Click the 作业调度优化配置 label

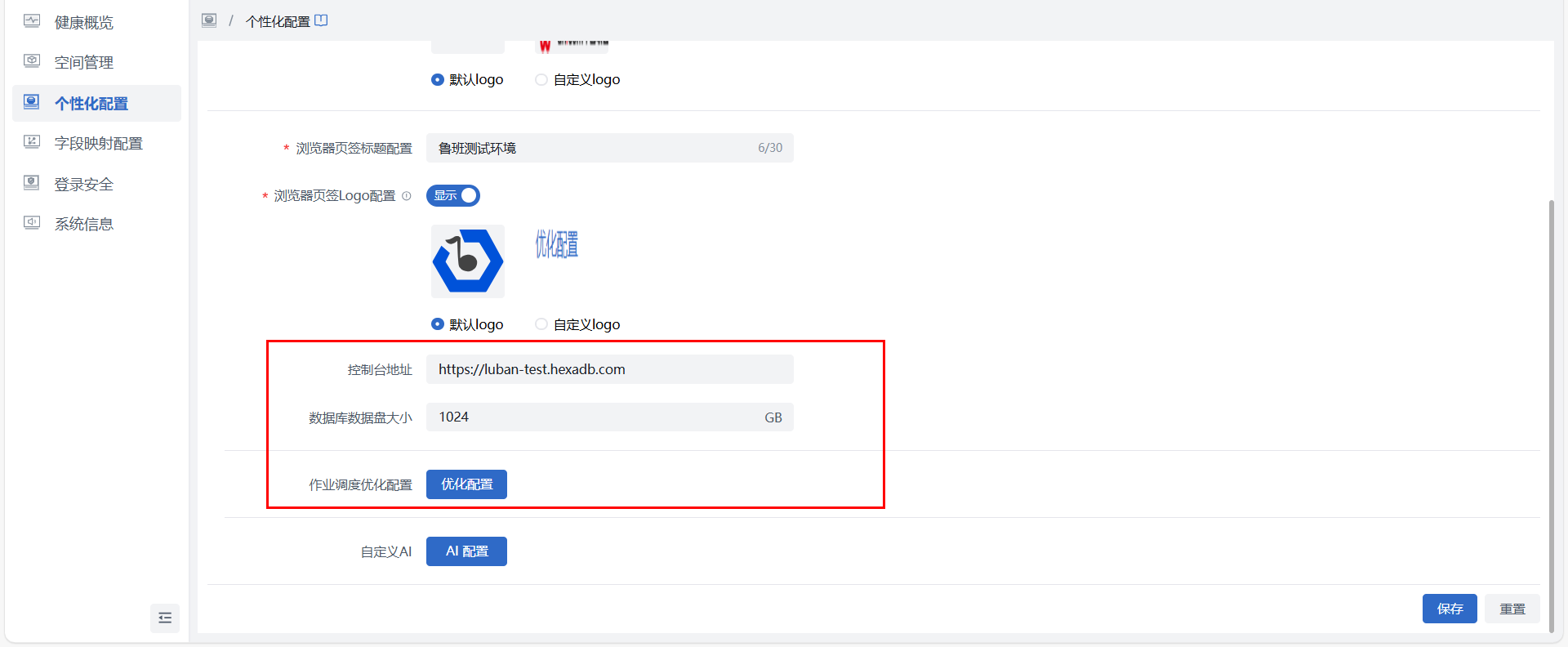tap(360, 485)
